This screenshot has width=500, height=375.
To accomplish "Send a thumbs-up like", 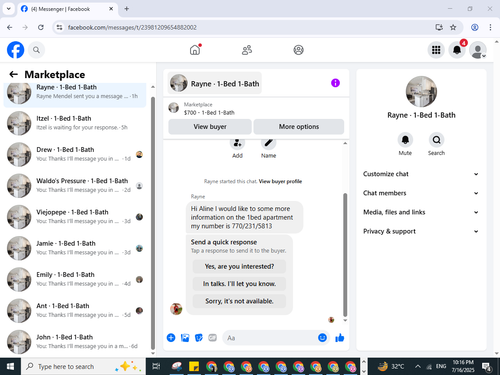I will [x=340, y=338].
